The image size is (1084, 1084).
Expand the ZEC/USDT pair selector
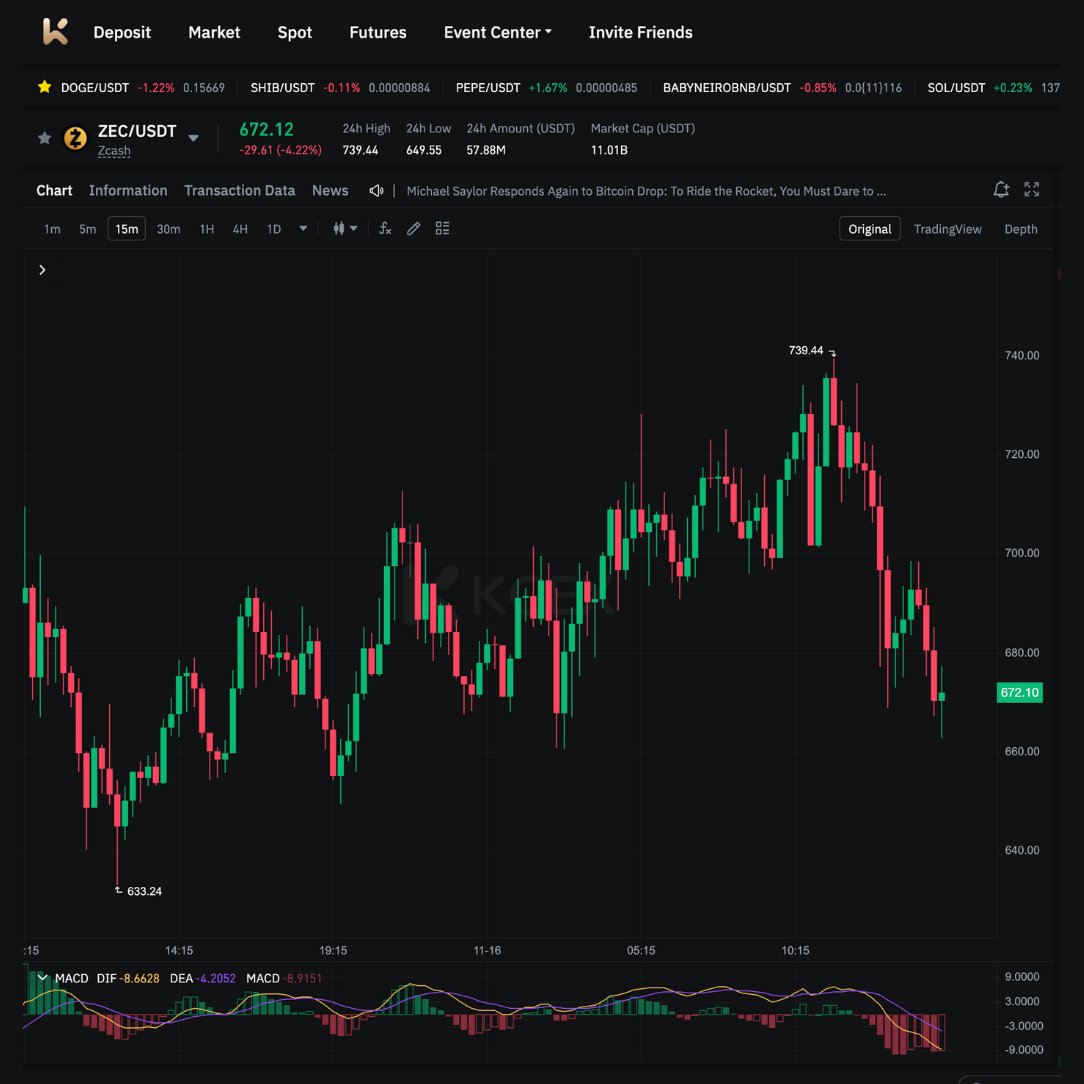194,138
